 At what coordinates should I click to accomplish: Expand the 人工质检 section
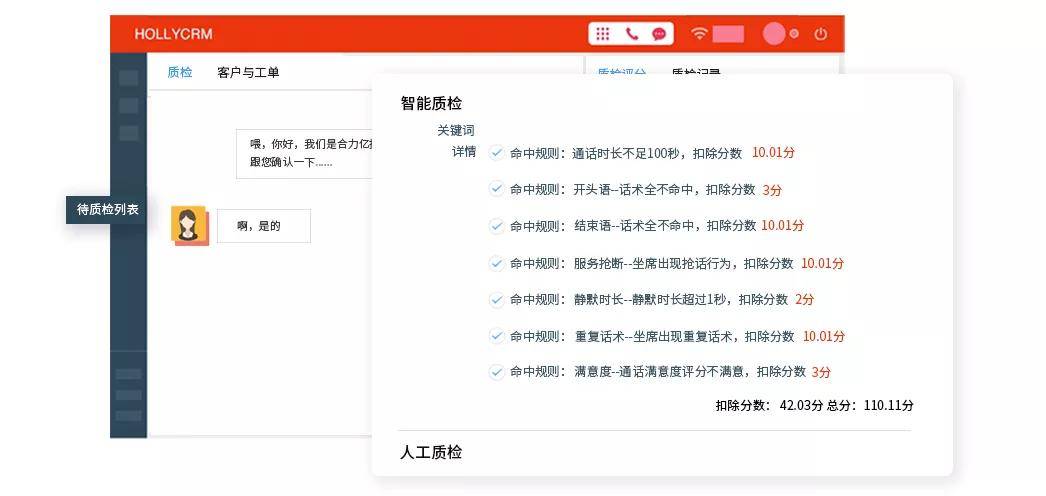431,452
